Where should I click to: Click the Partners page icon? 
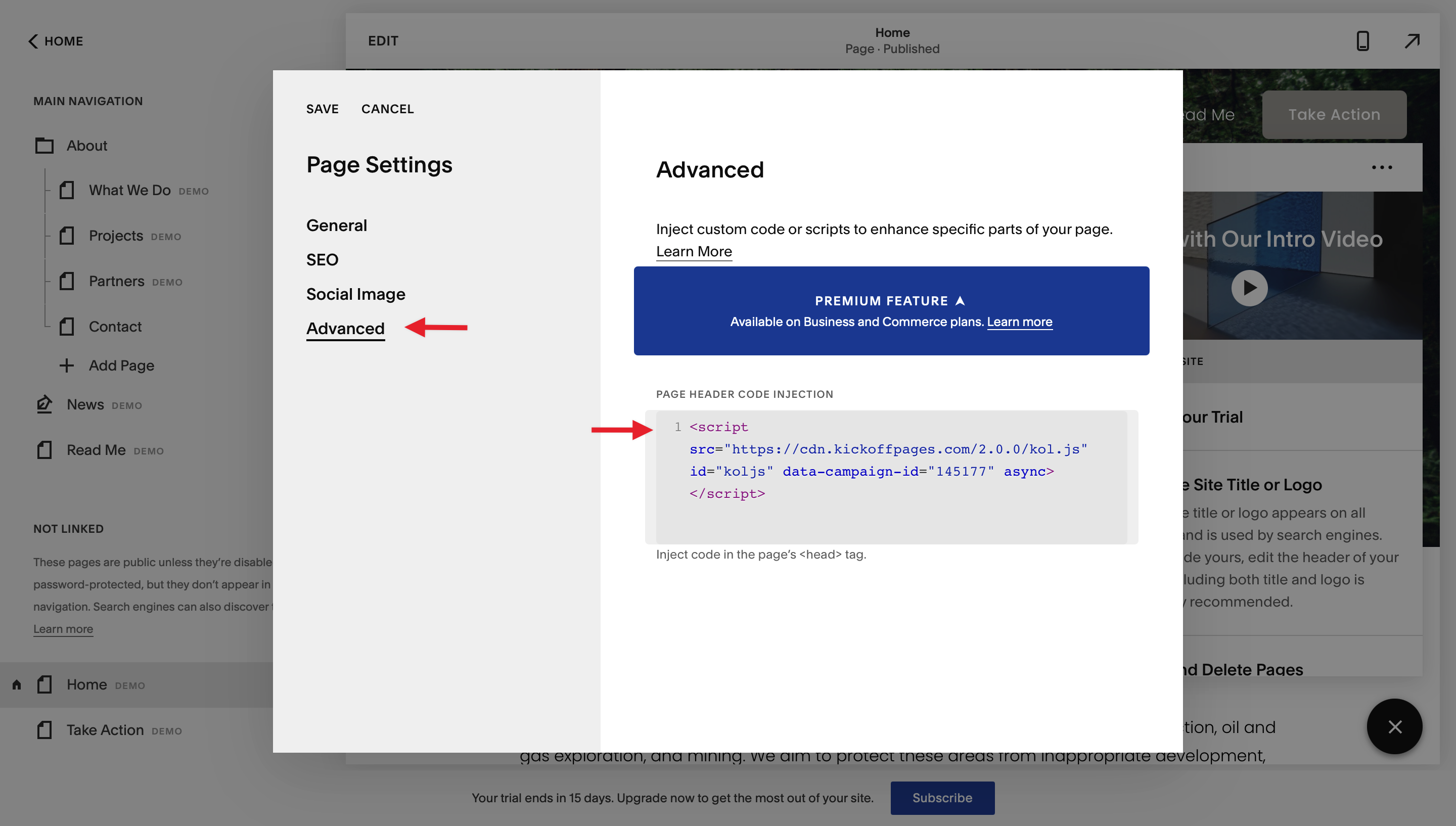coord(67,281)
